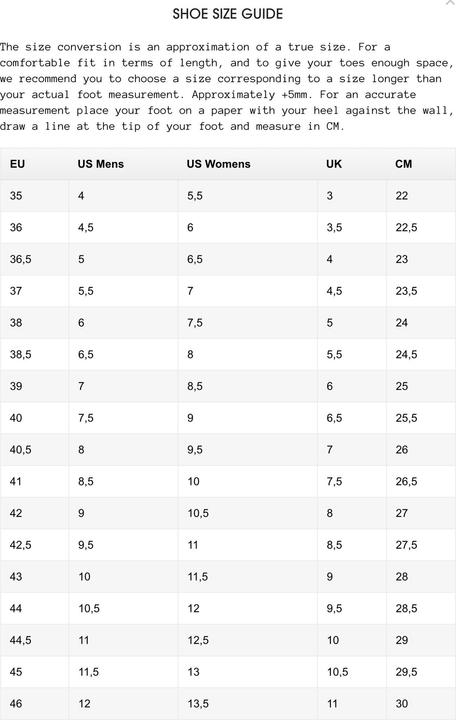The height and width of the screenshot is (720, 456).
Task: Click the EU 38,5 row label
Action: pos(21,354)
